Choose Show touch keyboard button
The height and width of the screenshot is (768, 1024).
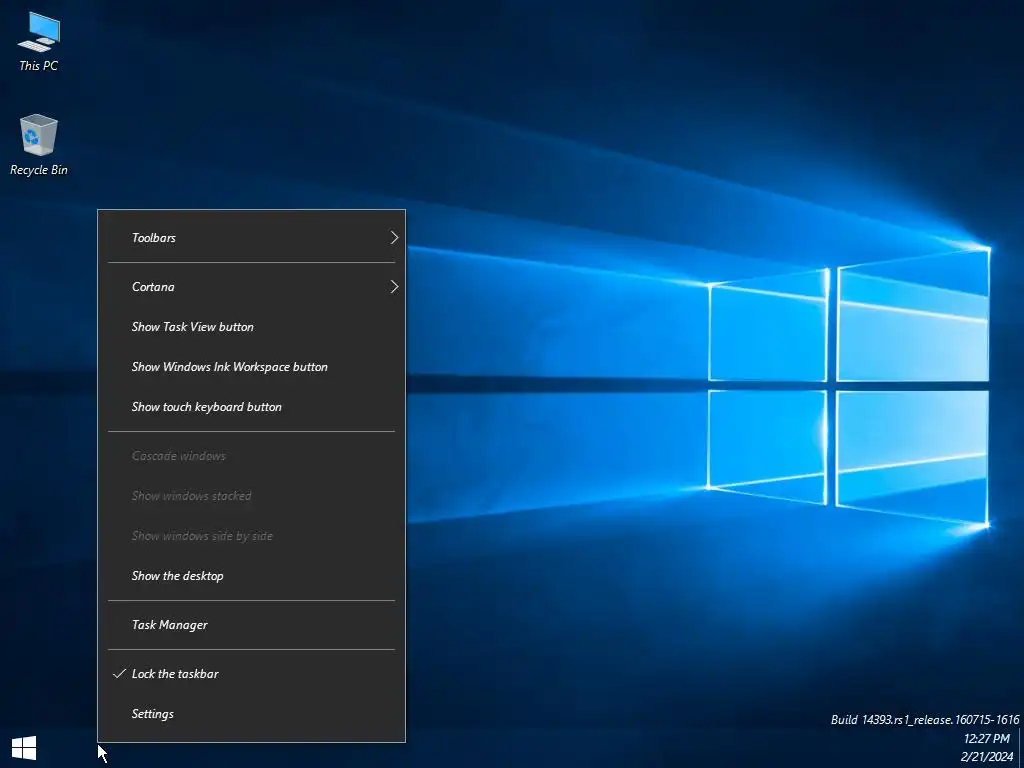(x=251, y=407)
